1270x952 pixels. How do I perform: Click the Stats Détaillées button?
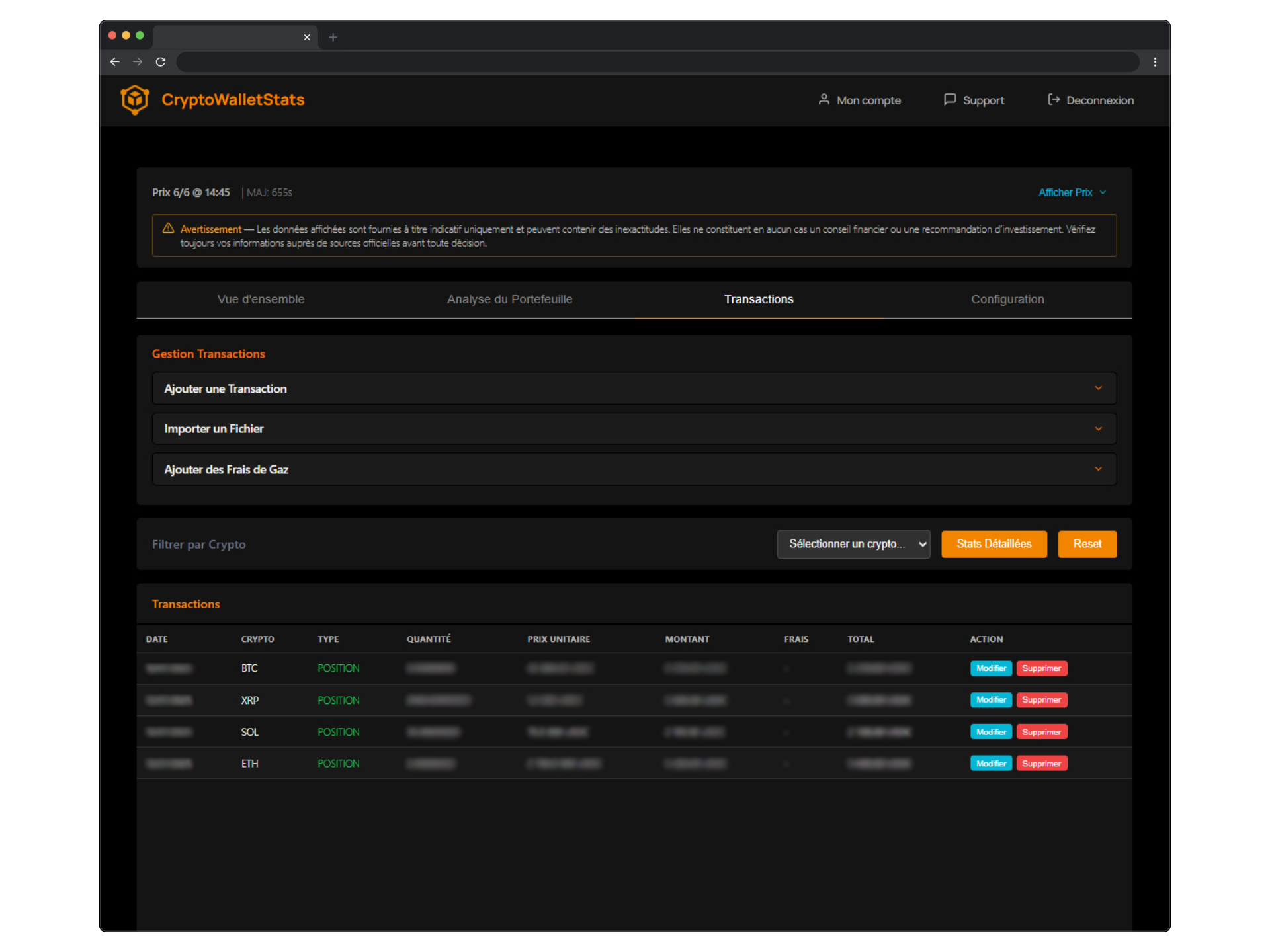point(994,543)
